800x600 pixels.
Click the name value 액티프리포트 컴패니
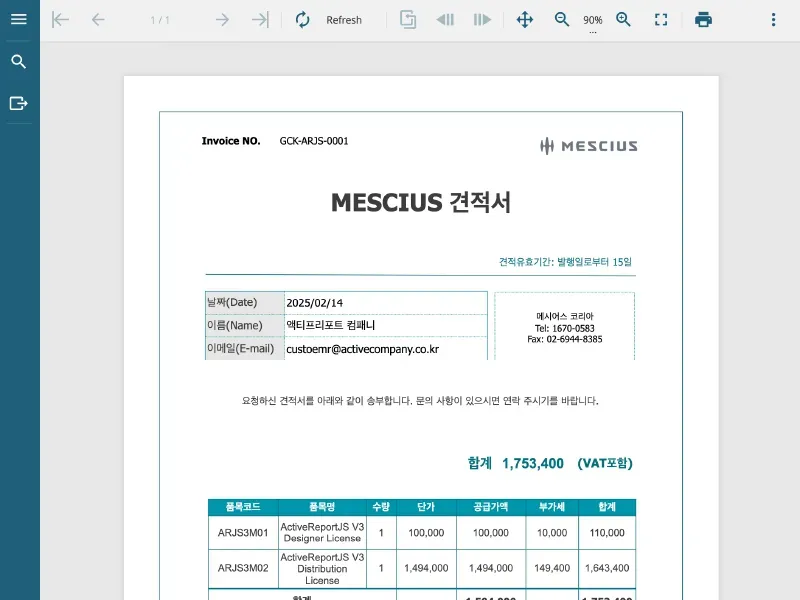pyautogui.click(x=331, y=326)
